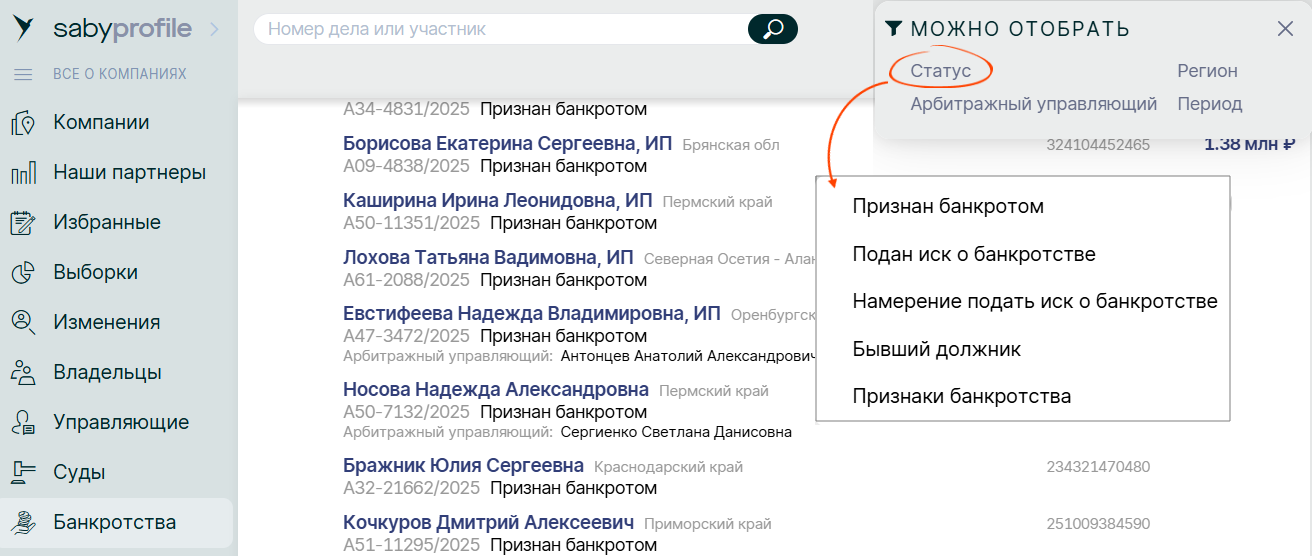Image resolution: width=1312 pixels, height=556 pixels.
Task: Select Признаки банкротства option
Action: pyautogui.click(x=961, y=396)
